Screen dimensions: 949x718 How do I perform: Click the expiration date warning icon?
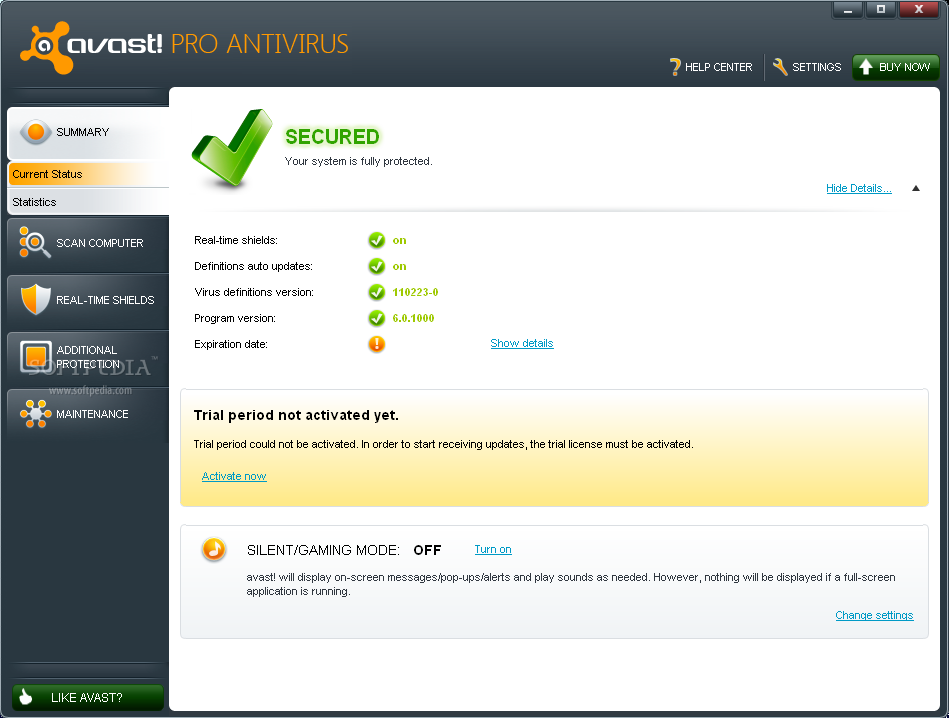click(377, 344)
